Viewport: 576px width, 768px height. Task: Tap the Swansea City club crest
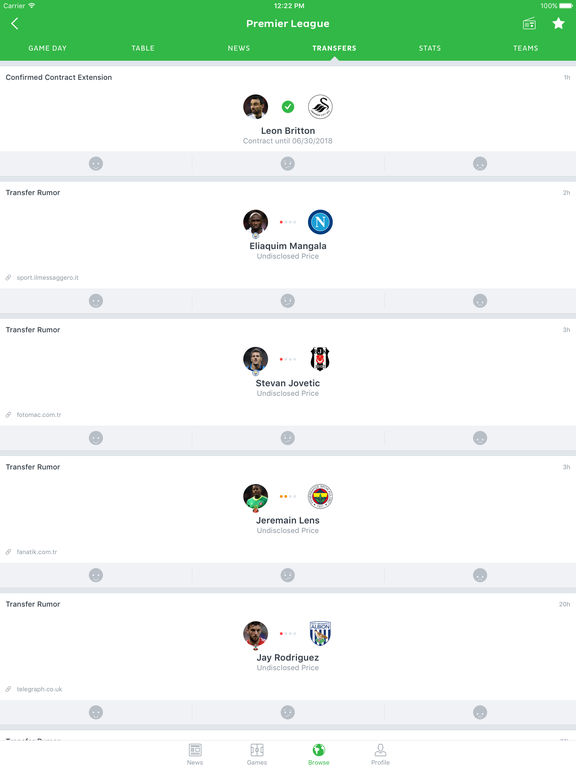tap(320, 107)
